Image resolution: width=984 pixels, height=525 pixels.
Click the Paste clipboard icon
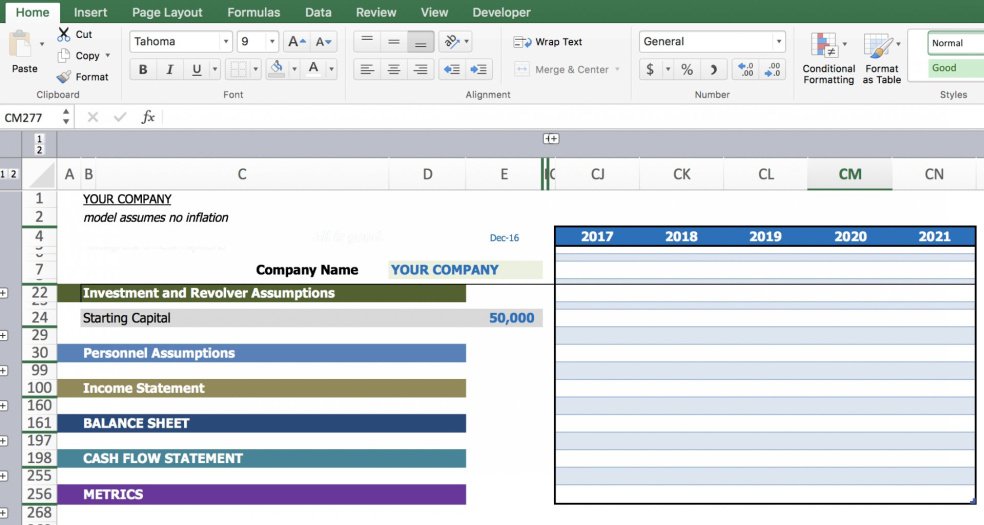click(x=20, y=45)
